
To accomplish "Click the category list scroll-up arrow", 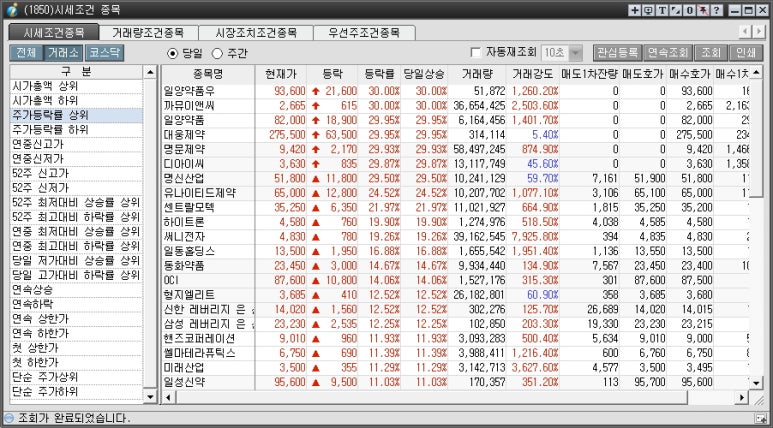I will tap(150, 72).
